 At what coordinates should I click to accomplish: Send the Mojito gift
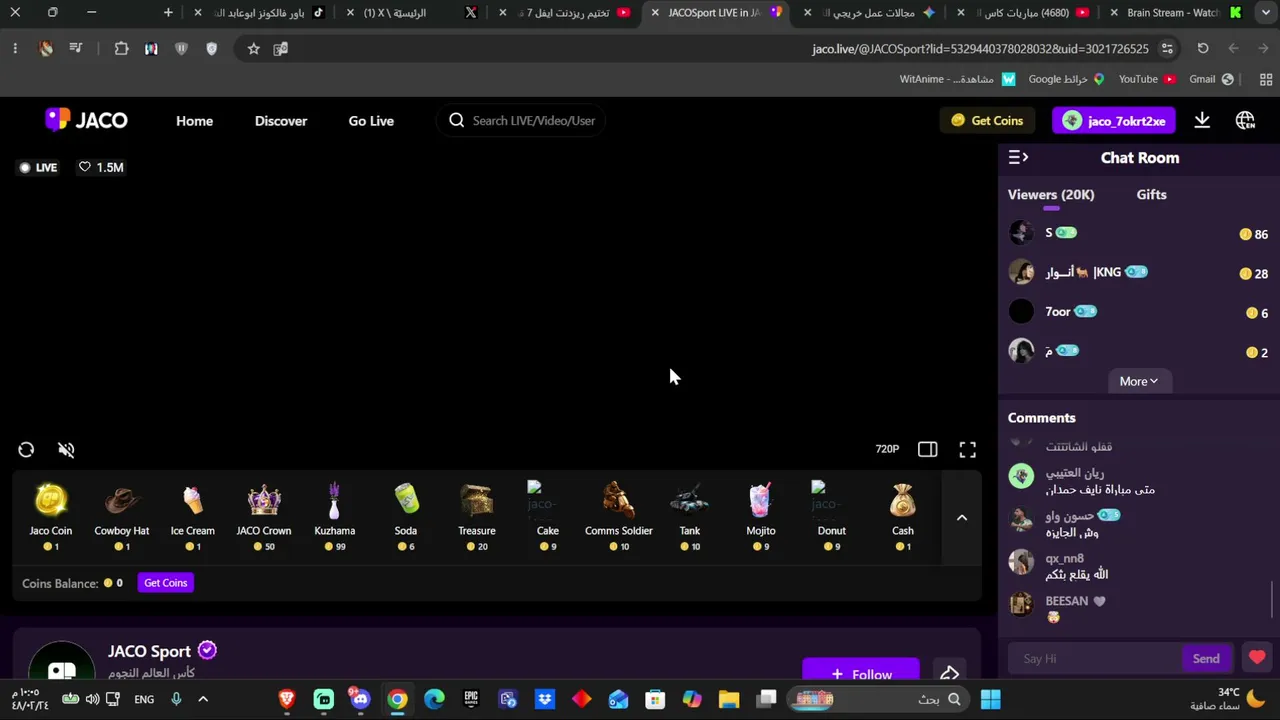tap(761, 516)
